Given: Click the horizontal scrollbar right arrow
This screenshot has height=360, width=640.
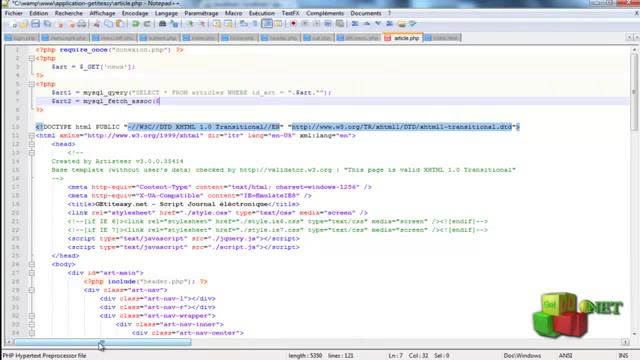Looking at the screenshot, I should 625,342.
